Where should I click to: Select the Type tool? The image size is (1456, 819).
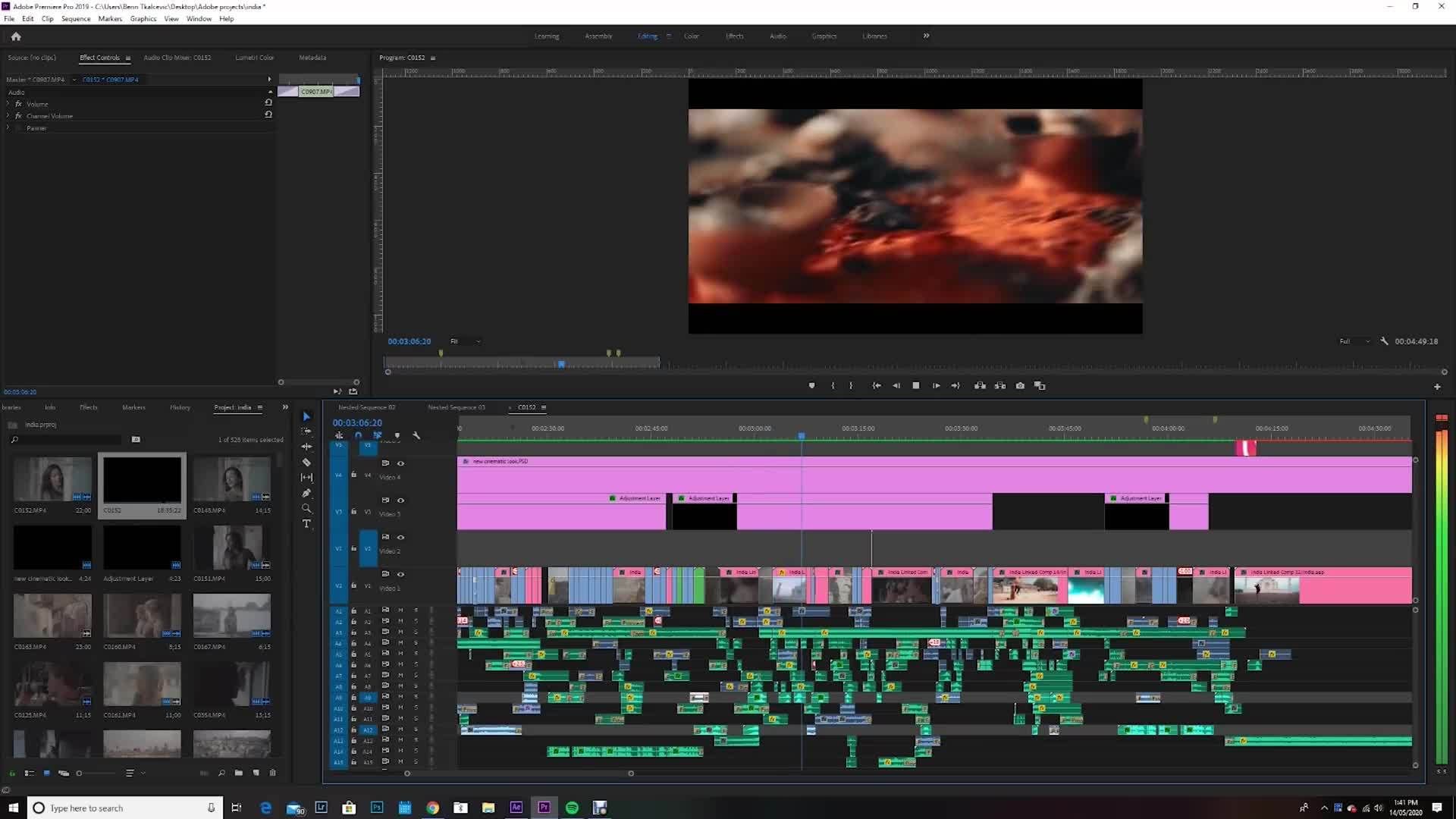click(306, 524)
